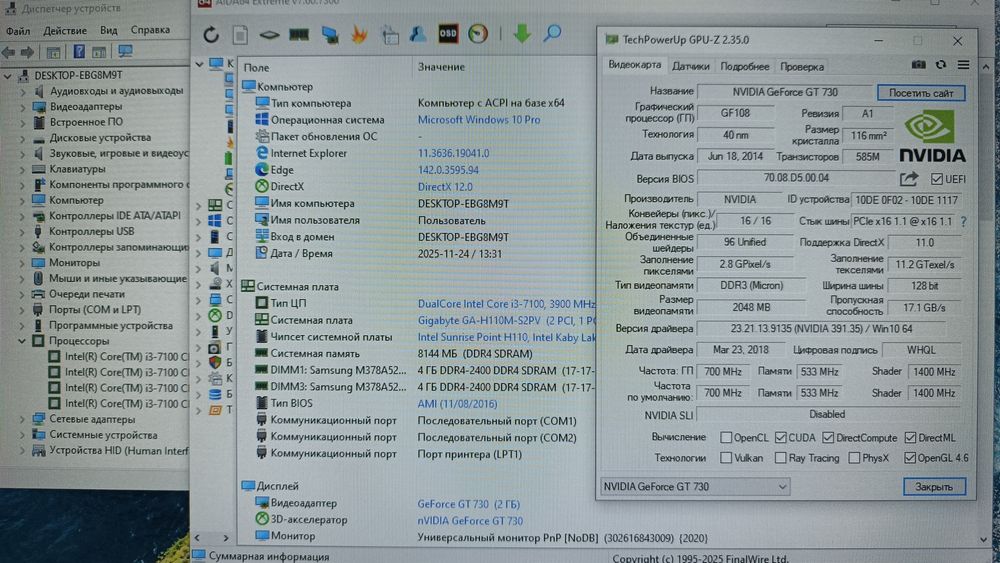The height and width of the screenshot is (563, 1000).
Task: Toggle the Vulkan checkbox
Action: tap(726, 458)
